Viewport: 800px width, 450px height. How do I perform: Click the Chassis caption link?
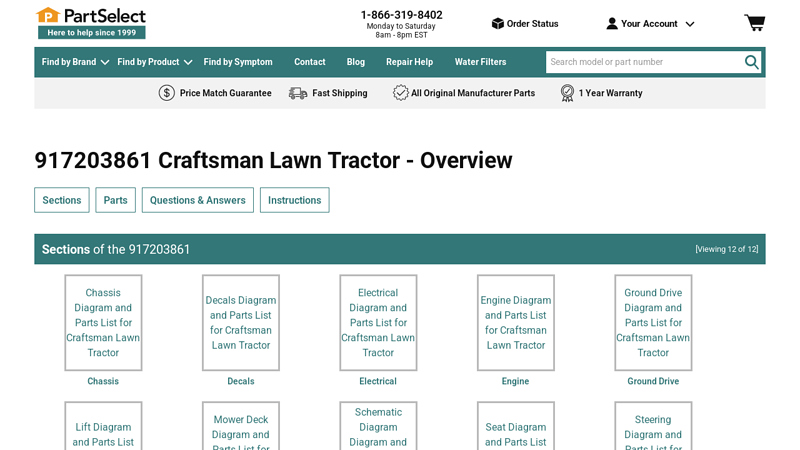tap(103, 381)
